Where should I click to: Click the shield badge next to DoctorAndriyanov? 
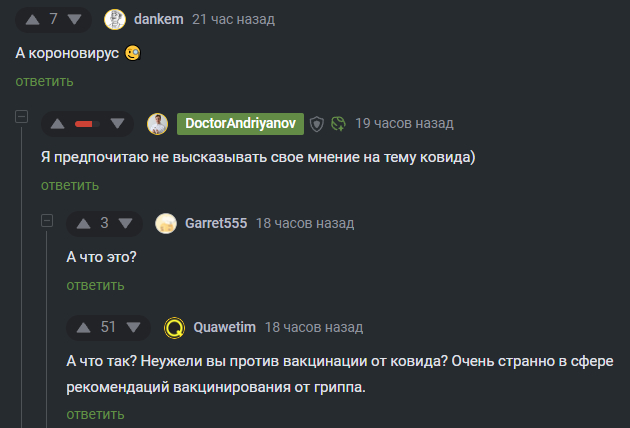317,124
